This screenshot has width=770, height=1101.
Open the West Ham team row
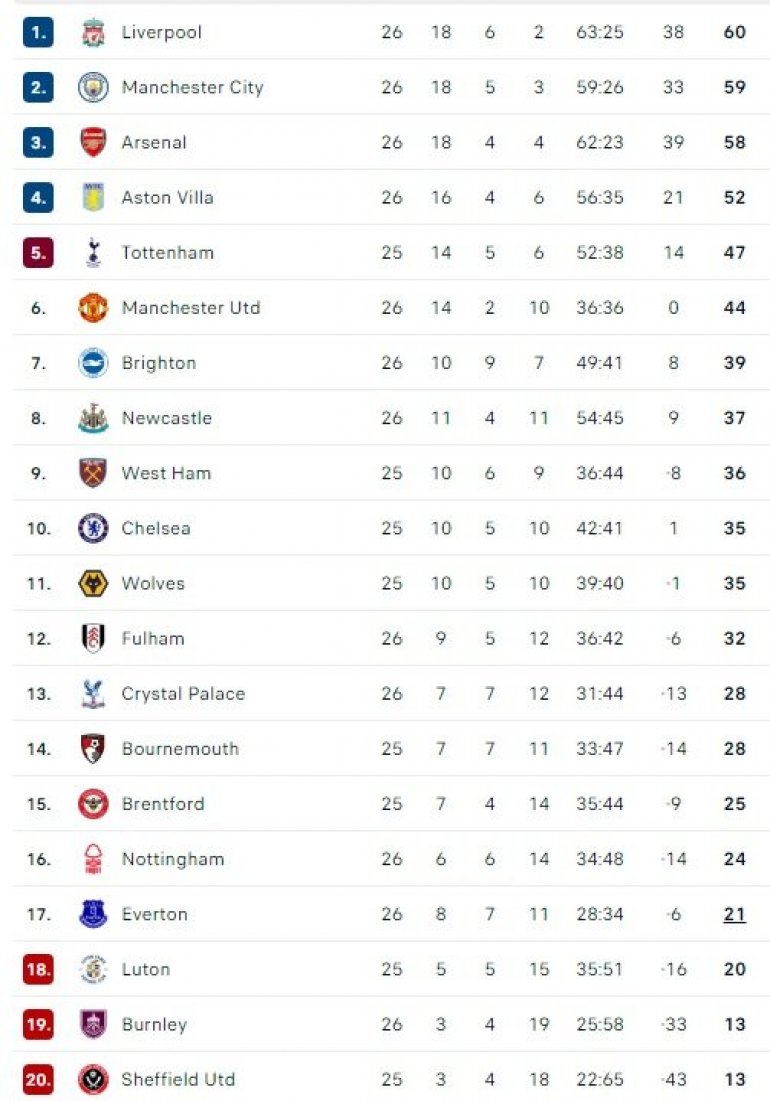pos(391,473)
